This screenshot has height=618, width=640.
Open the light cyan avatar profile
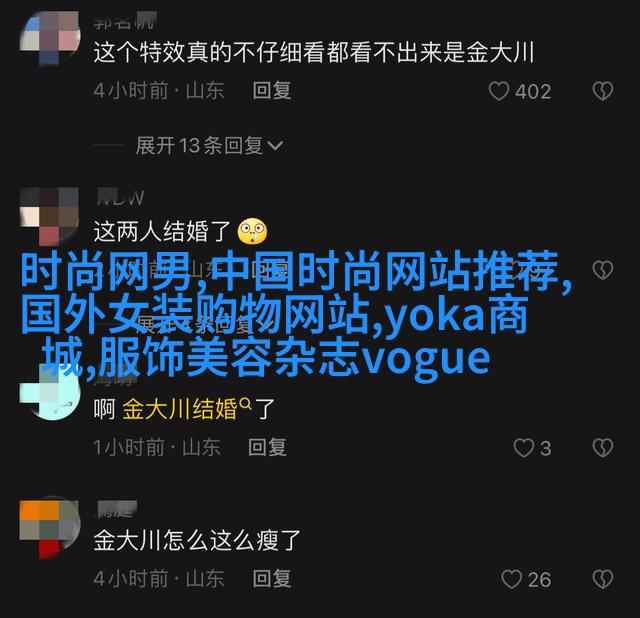[x=49, y=392]
